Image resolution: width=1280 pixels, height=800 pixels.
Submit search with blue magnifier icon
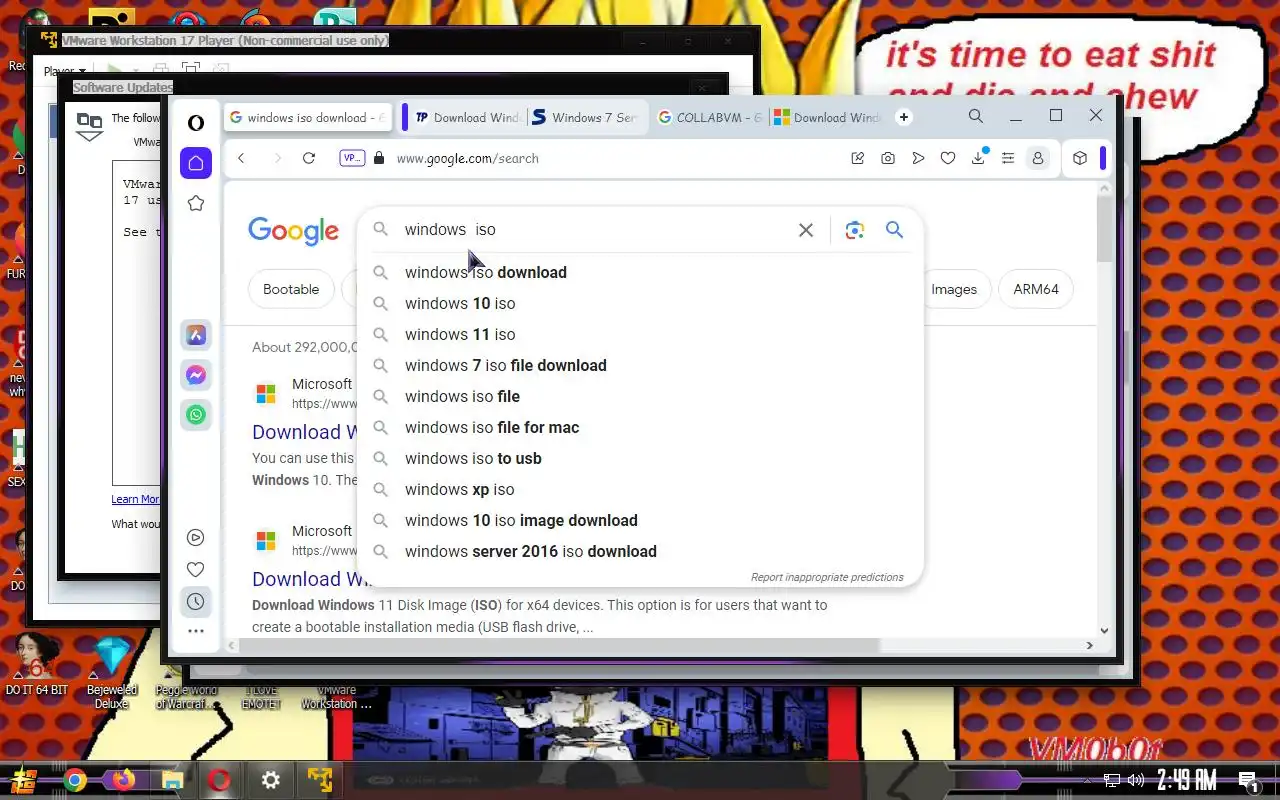[x=894, y=230]
